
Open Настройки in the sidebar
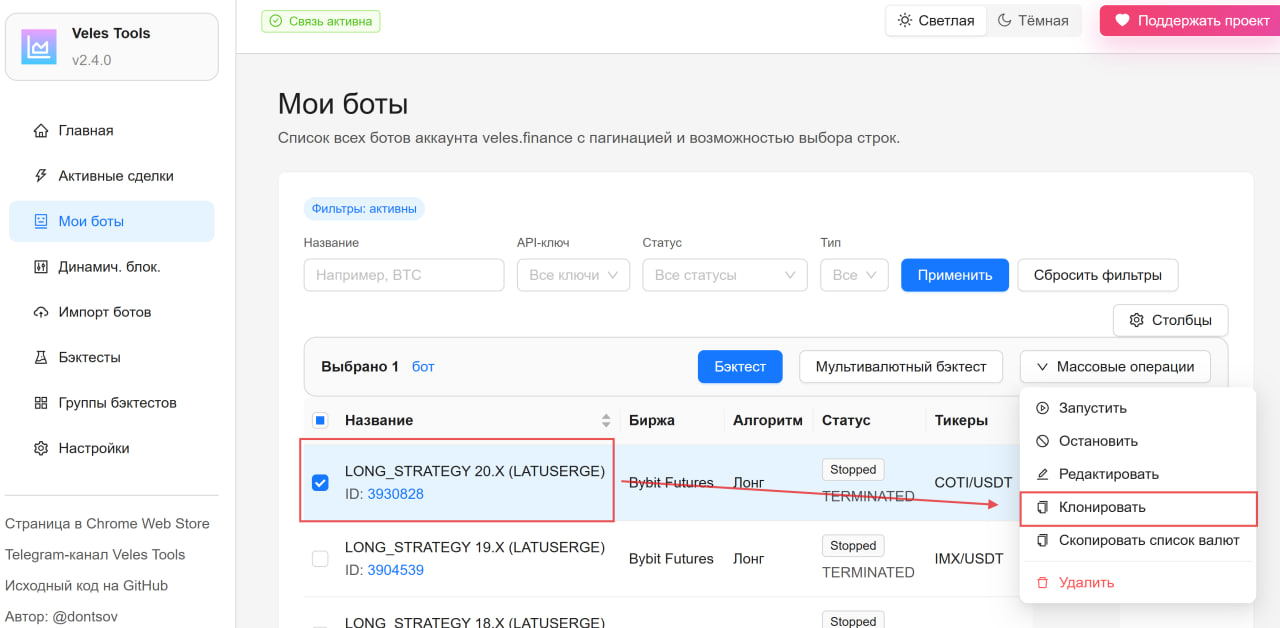point(112,449)
